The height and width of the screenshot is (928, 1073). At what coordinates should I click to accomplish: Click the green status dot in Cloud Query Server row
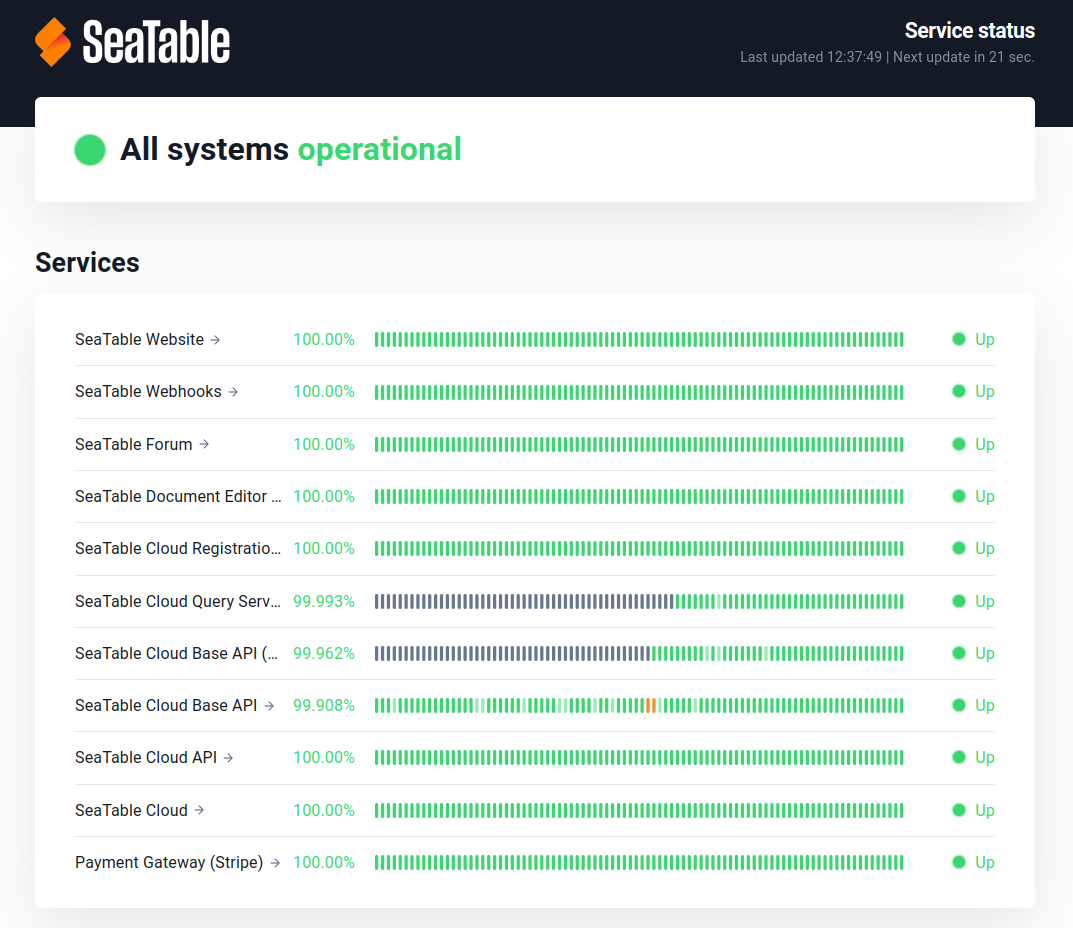tap(959, 601)
